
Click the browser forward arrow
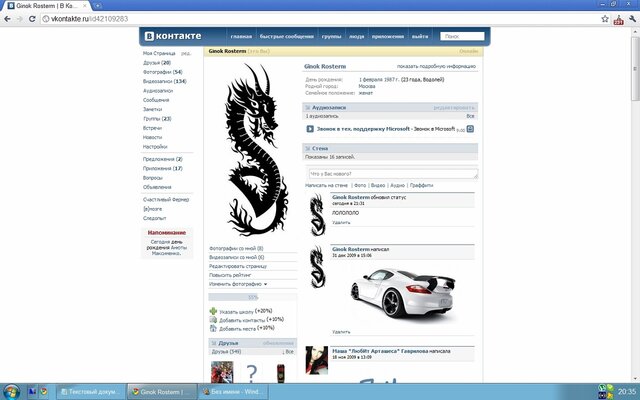(x=19, y=19)
